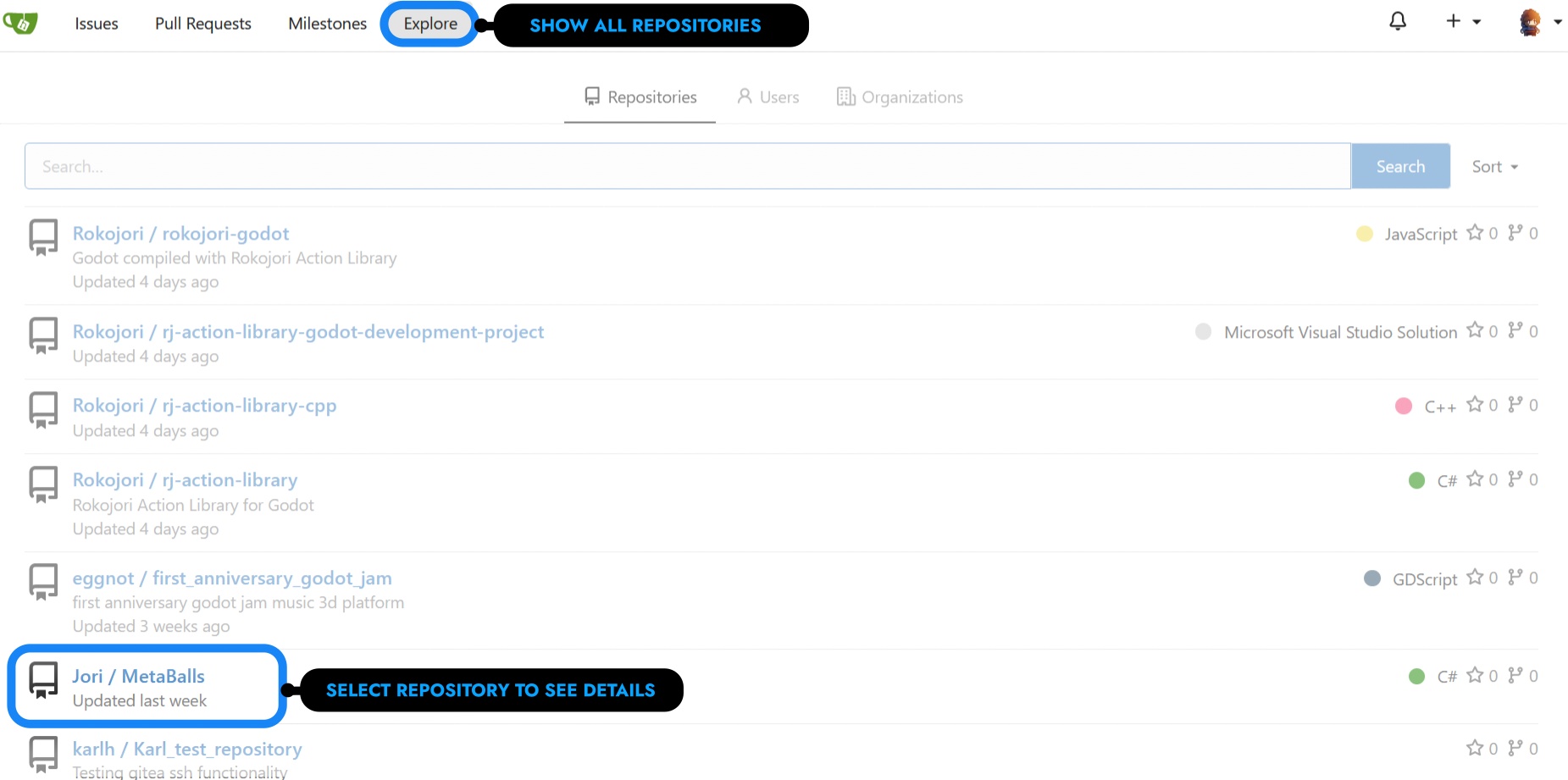This screenshot has height=780, width=1568.
Task: Click the fork icon on rj-action-library-cpp row
Action: 1515,405
